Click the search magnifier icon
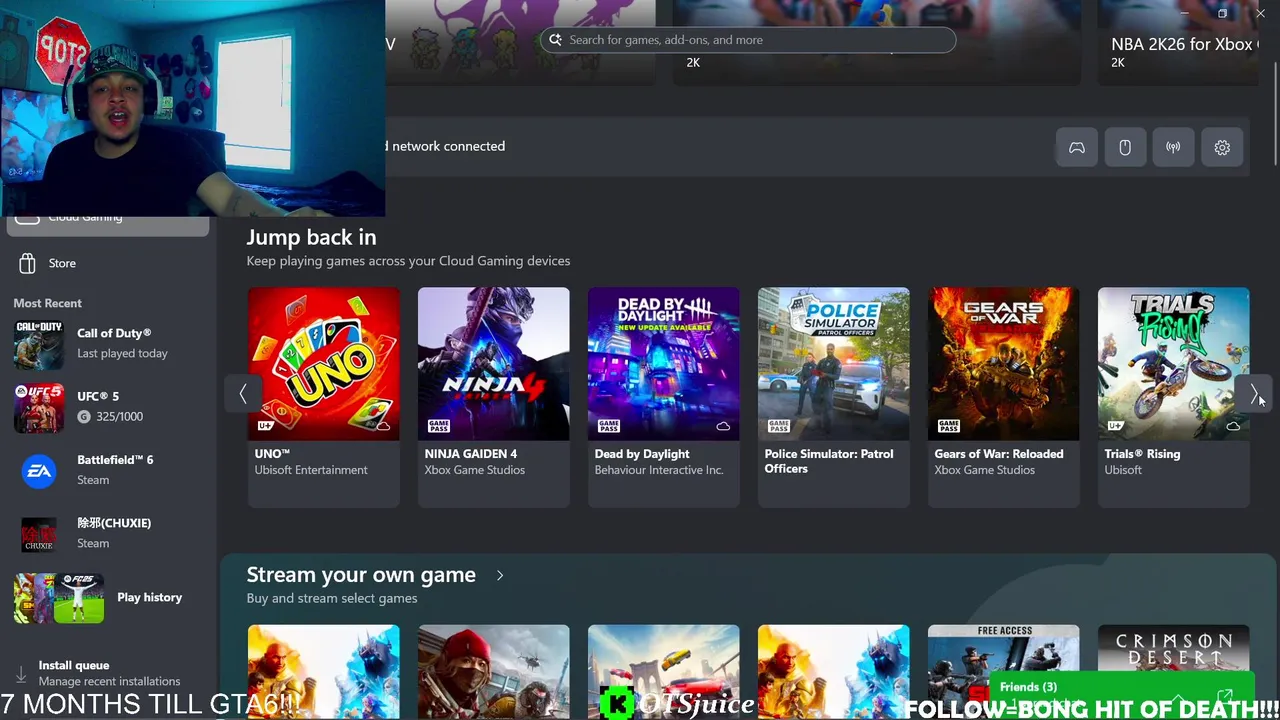This screenshot has height=720, width=1280. [556, 40]
